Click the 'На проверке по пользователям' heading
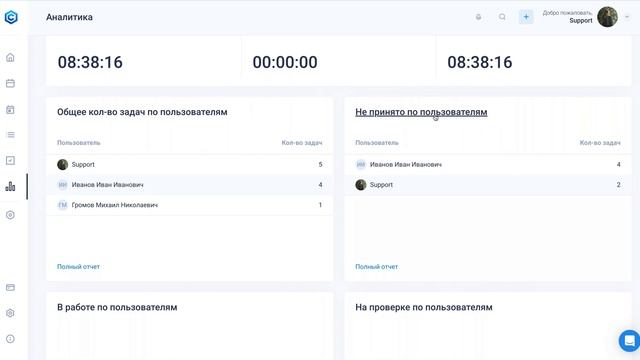640x360 pixels. pyautogui.click(x=424, y=307)
